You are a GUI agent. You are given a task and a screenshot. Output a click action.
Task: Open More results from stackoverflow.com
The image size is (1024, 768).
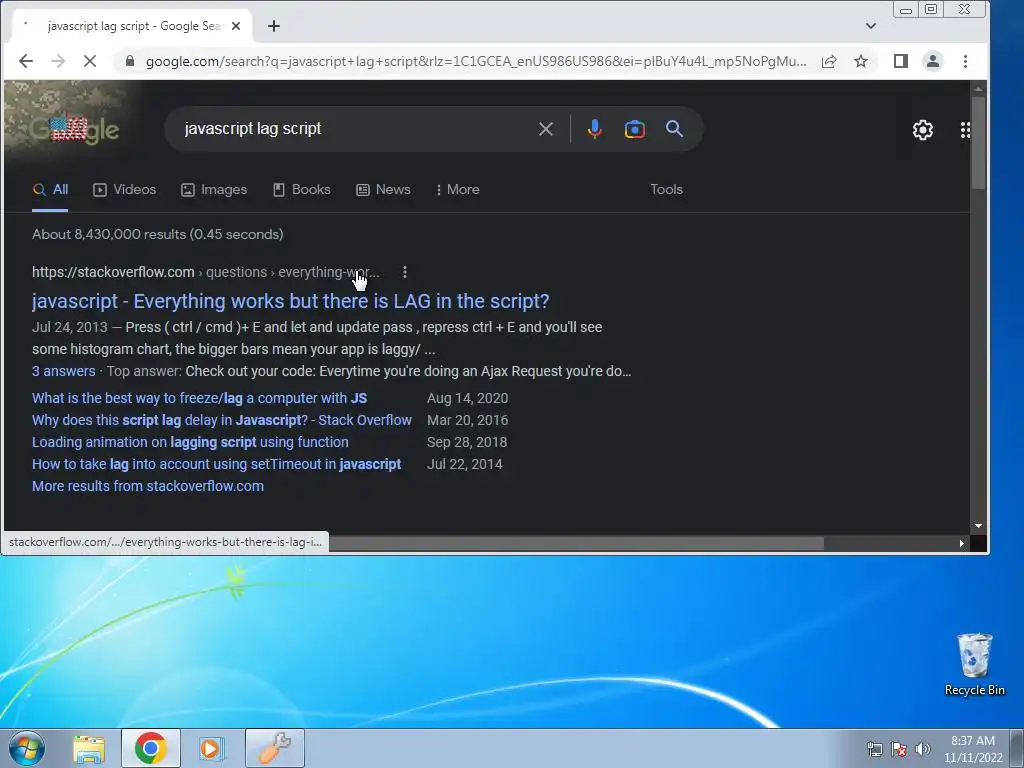[x=148, y=486]
